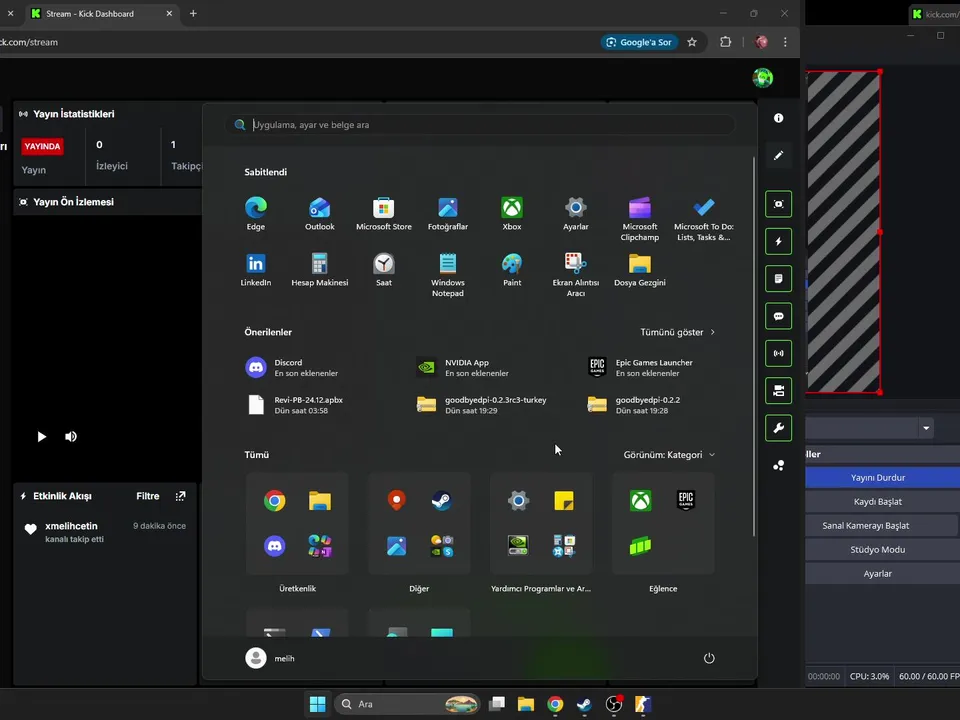
Task: Click Filtre in Etkinlik Akışı
Action: (x=148, y=496)
